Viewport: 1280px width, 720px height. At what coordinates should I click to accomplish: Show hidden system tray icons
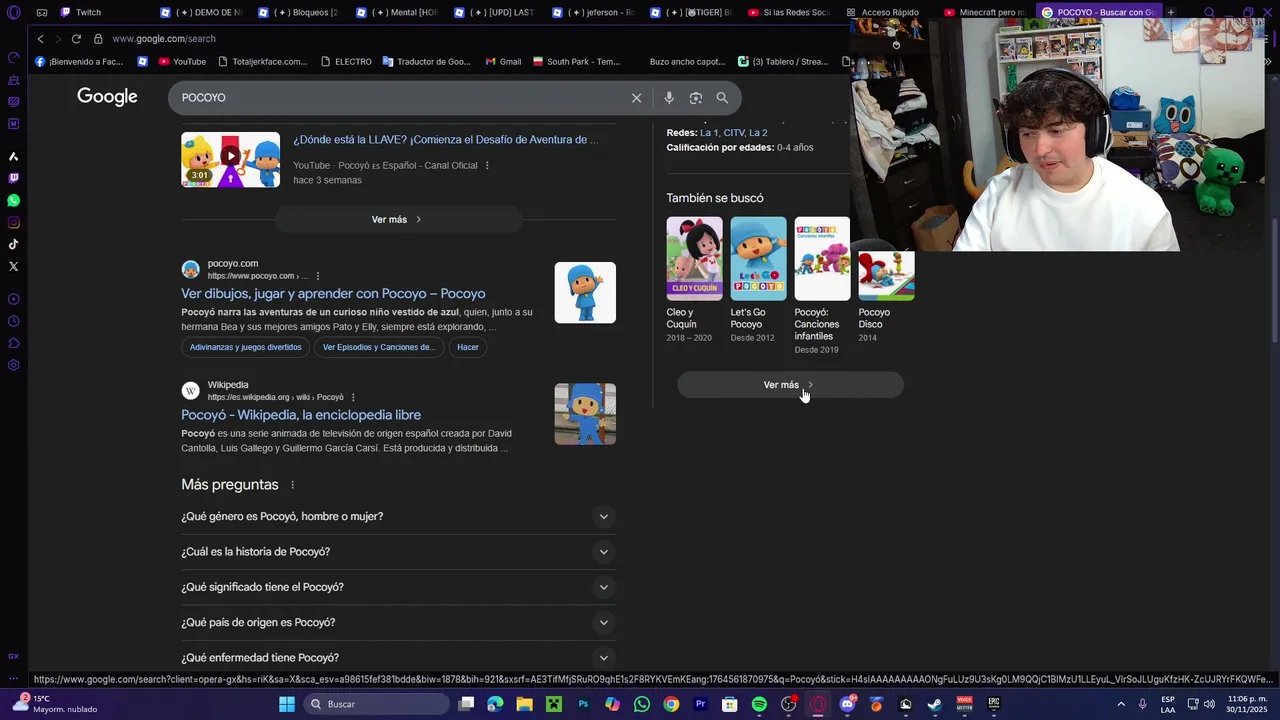pos(1120,704)
